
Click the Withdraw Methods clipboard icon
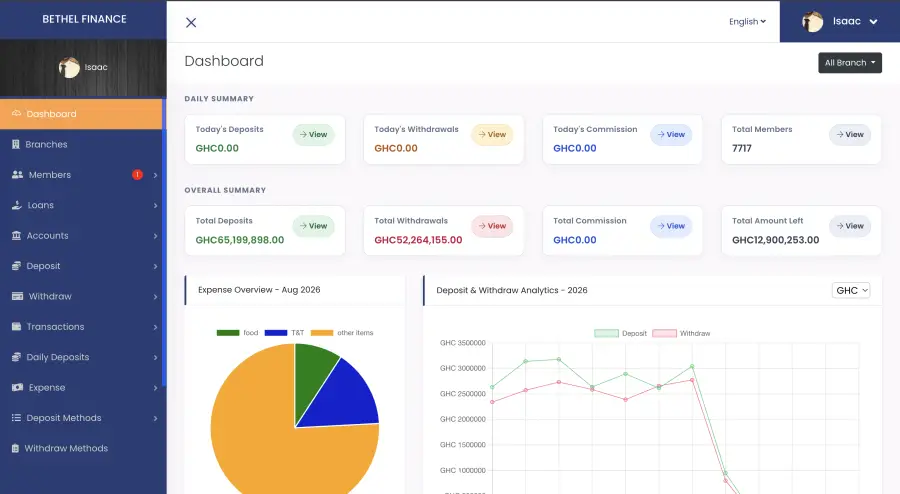click(15, 448)
